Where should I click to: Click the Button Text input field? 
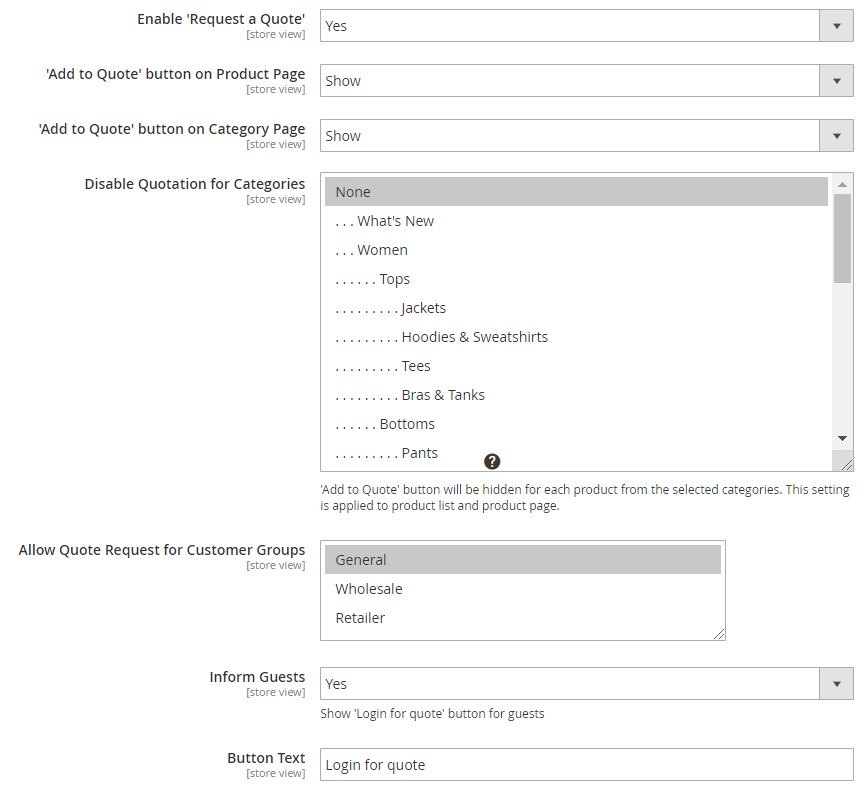(586, 765)
